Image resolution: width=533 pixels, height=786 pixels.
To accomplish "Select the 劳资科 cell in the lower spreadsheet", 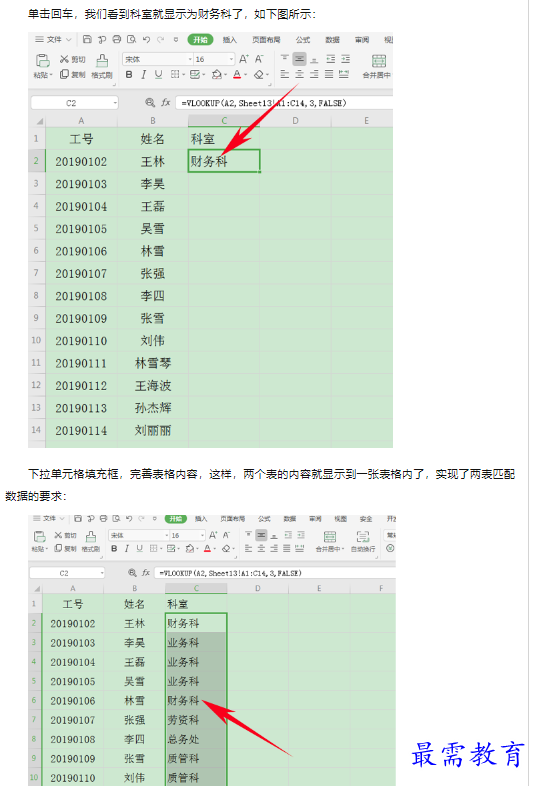I will click(196, 720).
